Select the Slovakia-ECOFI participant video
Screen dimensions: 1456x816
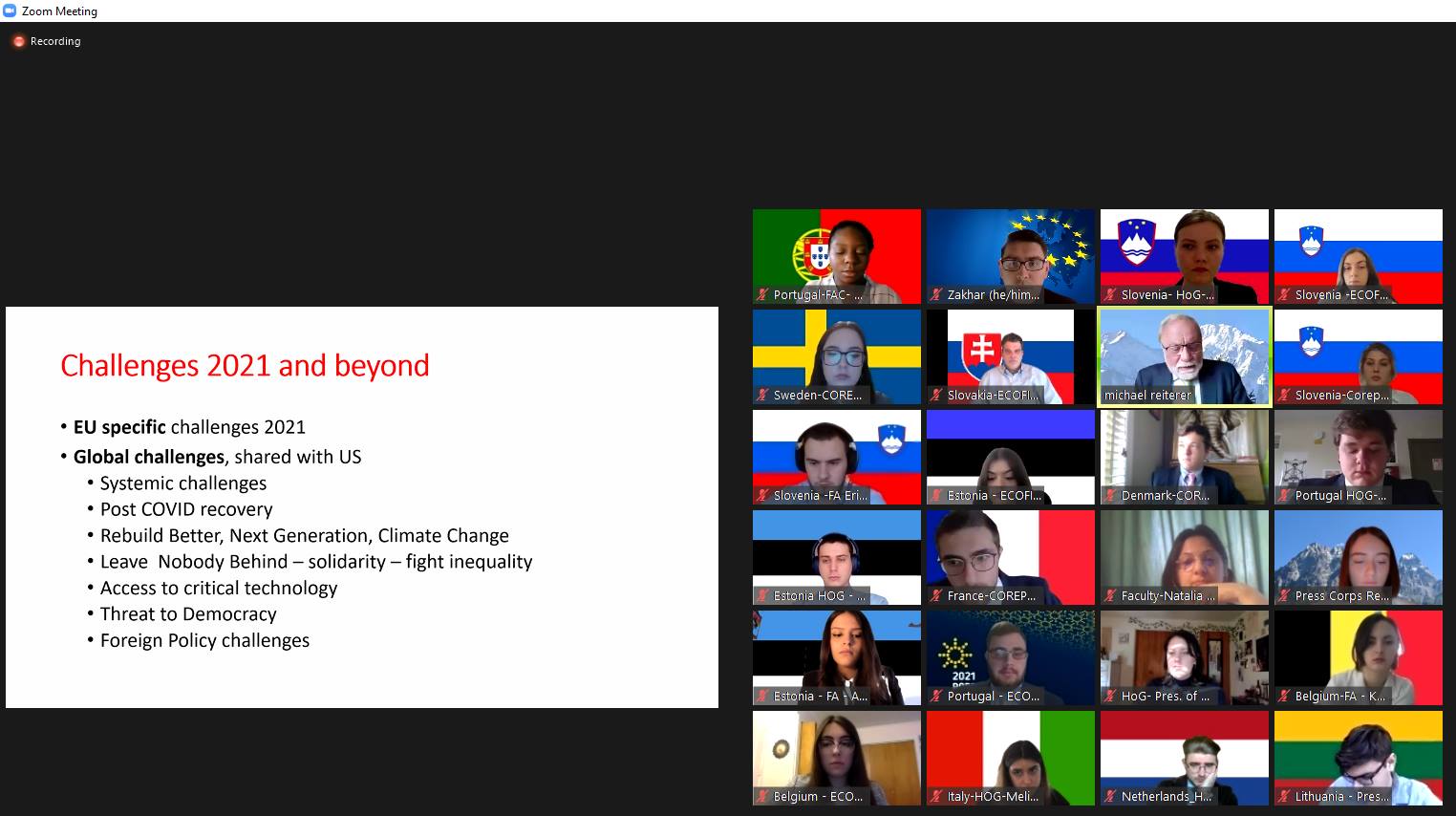[1011, 354]
